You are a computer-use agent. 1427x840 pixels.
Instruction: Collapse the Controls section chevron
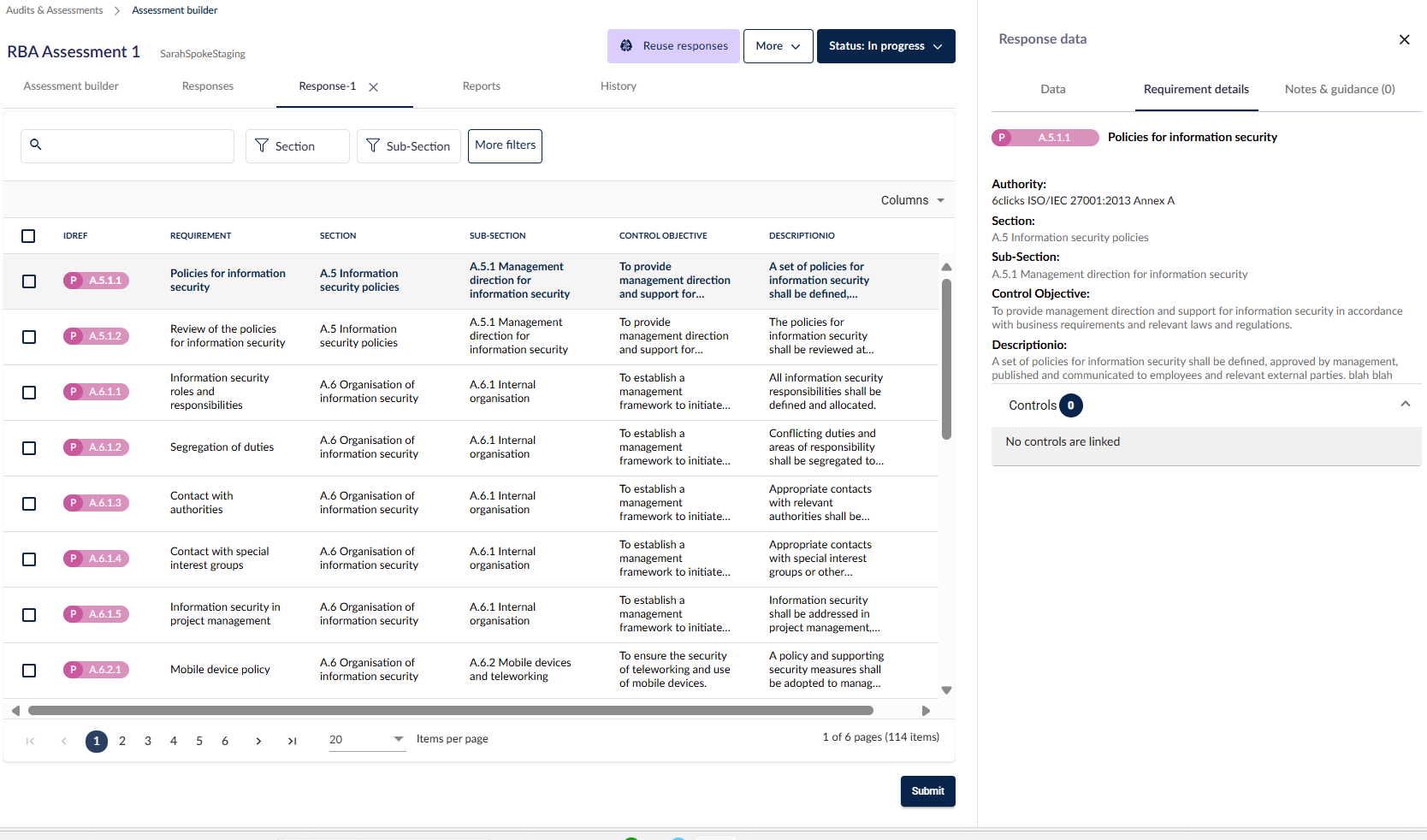pyautogui.click(x=1405, y=405)
